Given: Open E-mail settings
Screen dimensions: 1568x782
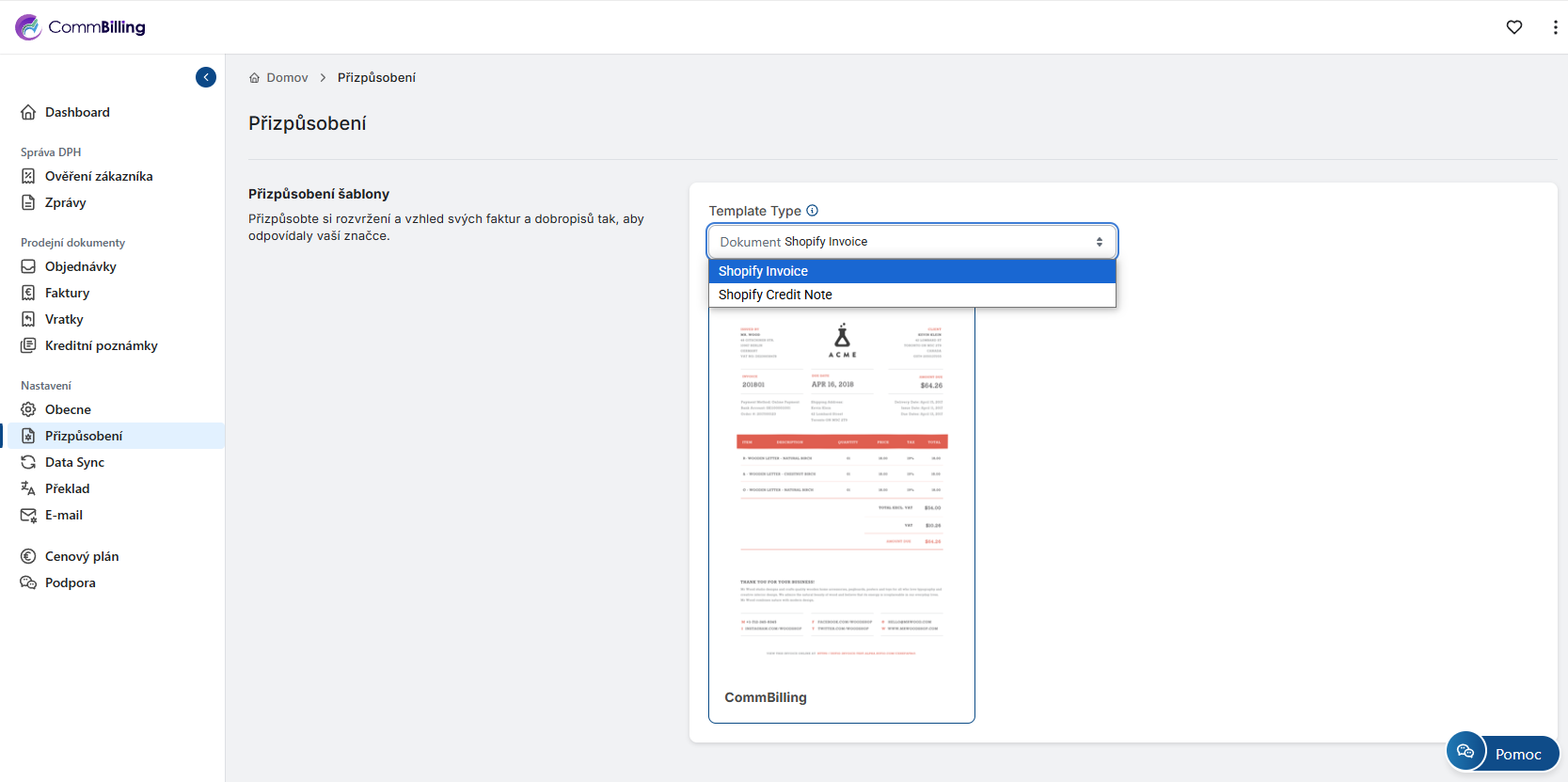Looking at the screenshot, I should [x=63, y=515].
